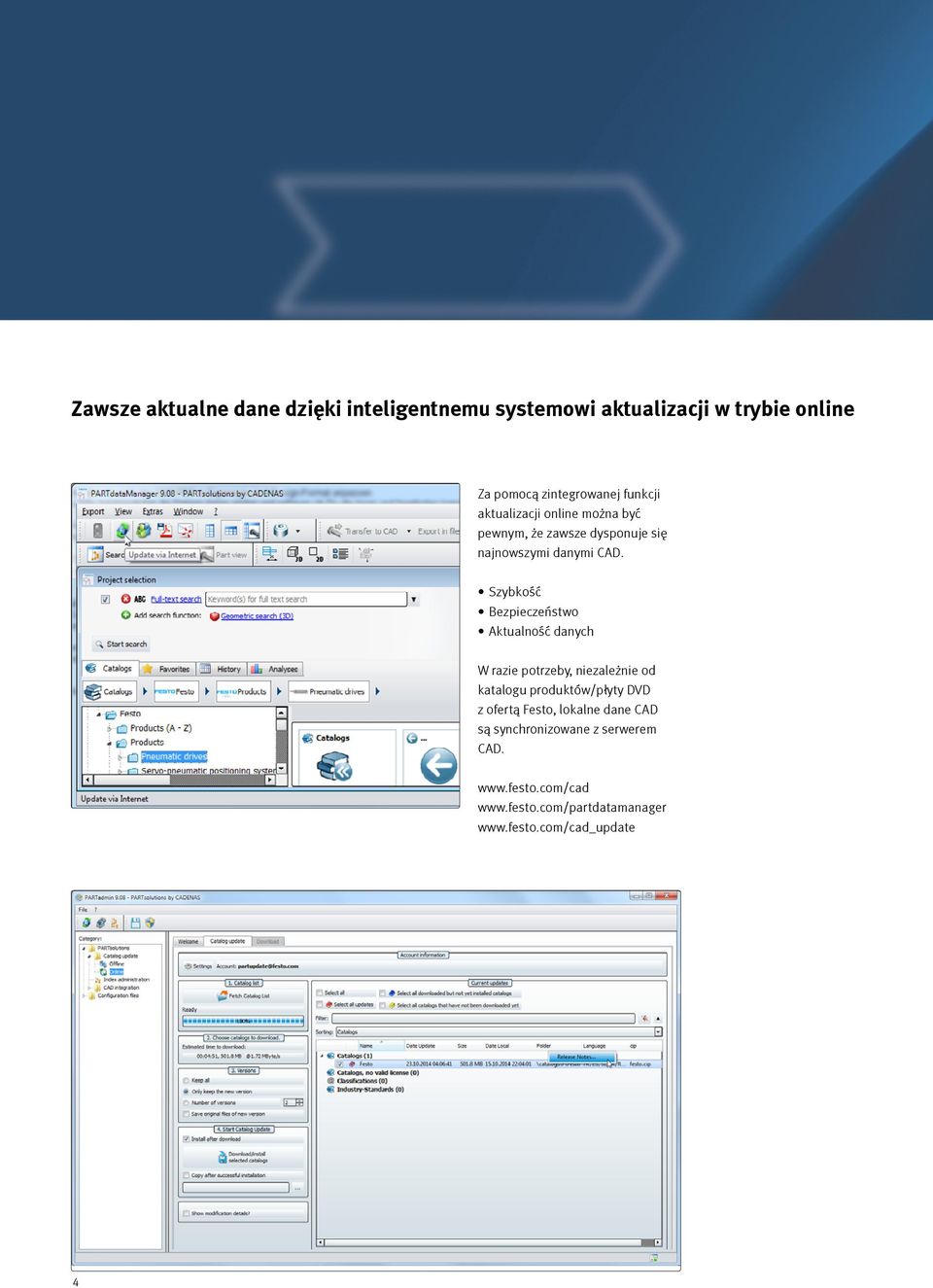Click the 2D view icon in PARTdataManager

316,554
